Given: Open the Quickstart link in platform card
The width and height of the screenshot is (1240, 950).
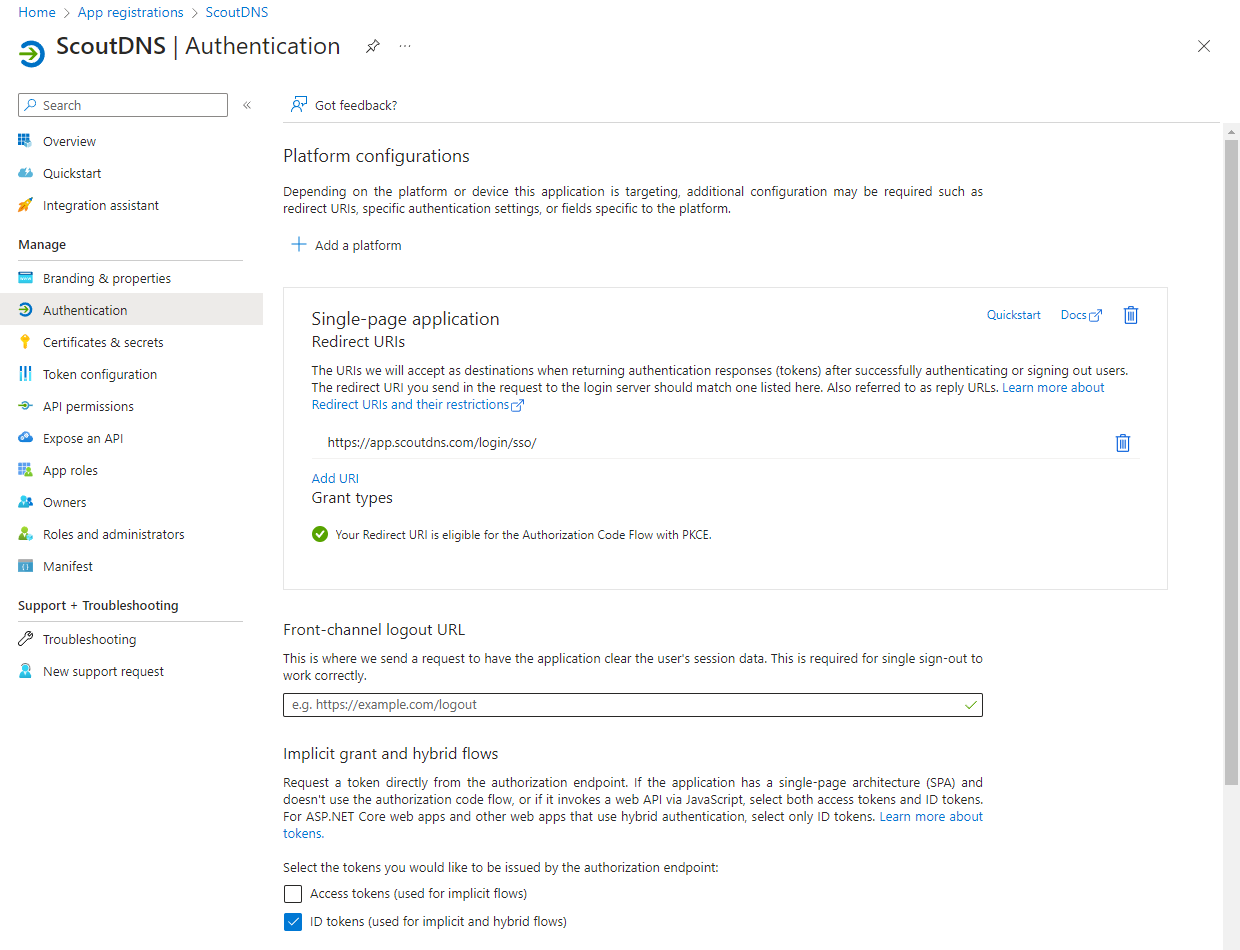Looking at the screenshot, I should tap(1014, 315).
